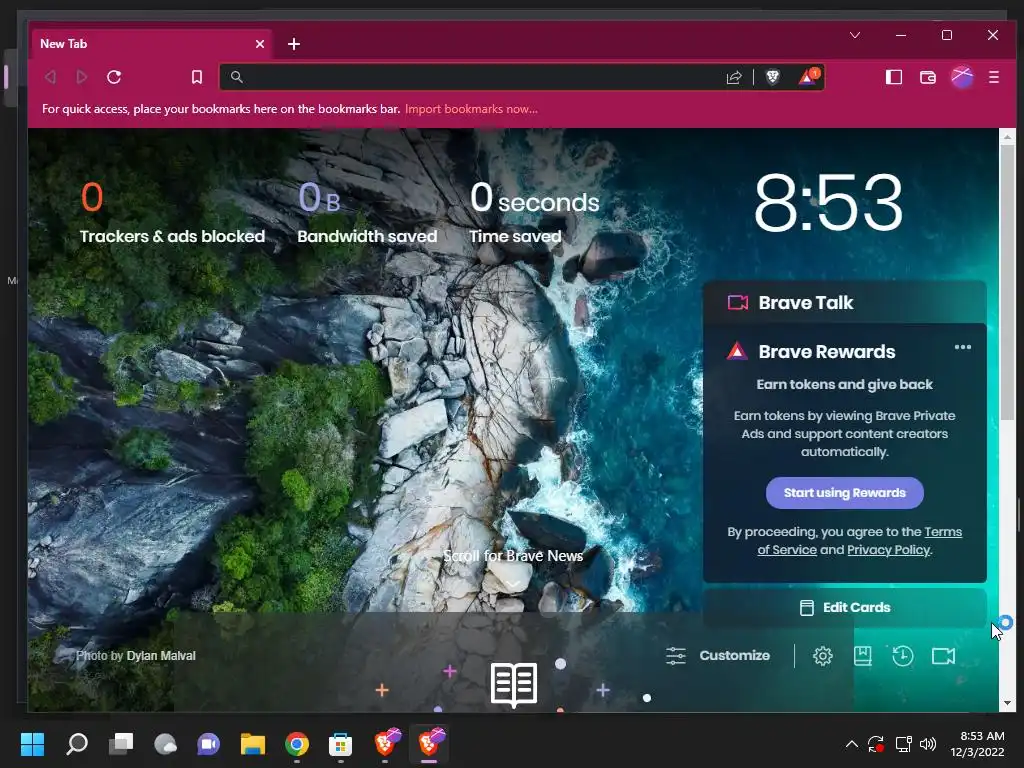Open Brave Shields lion icon

click(x=773, y=77)
